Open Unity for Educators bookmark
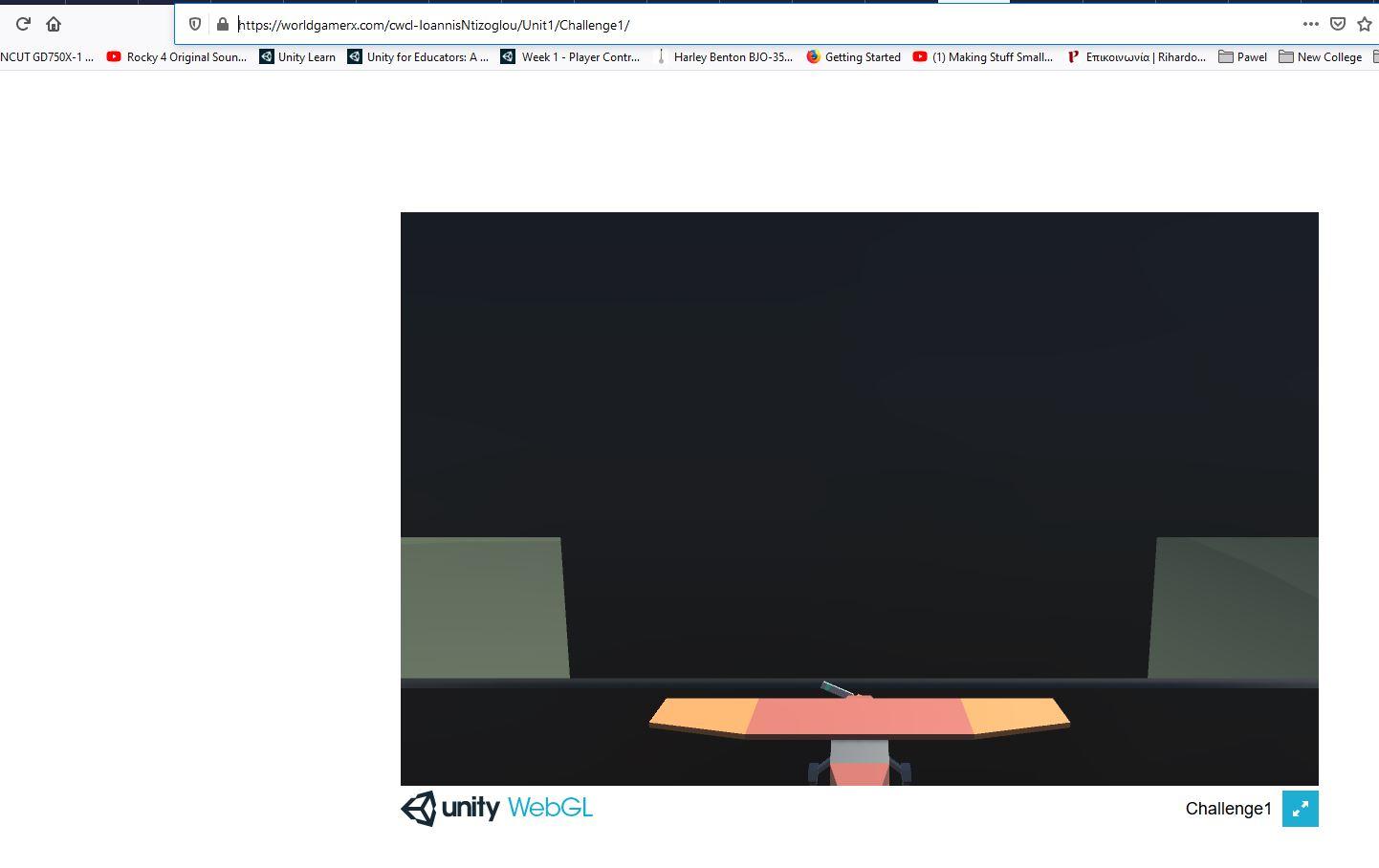The height and width of the screenshot is (868, 1379). pyautogui.click(x=418, y=57)
